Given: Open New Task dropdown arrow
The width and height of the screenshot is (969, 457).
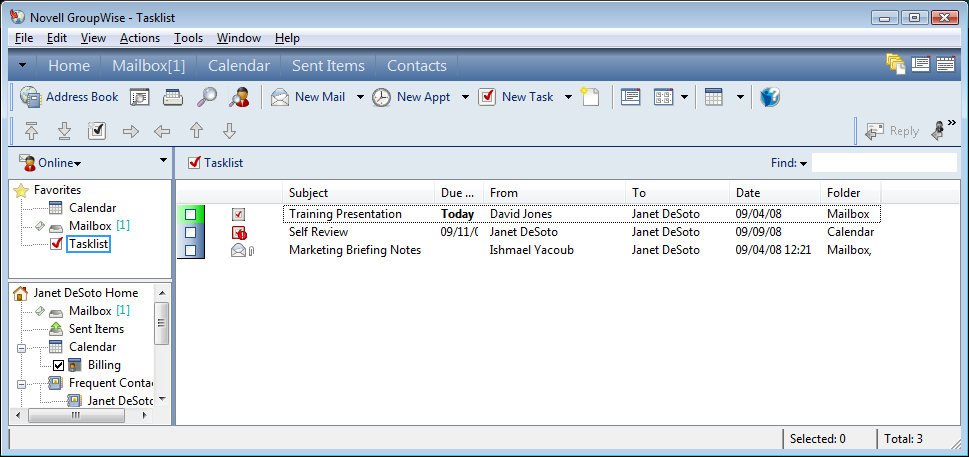Looking at the screenshot, I should 569,98.
